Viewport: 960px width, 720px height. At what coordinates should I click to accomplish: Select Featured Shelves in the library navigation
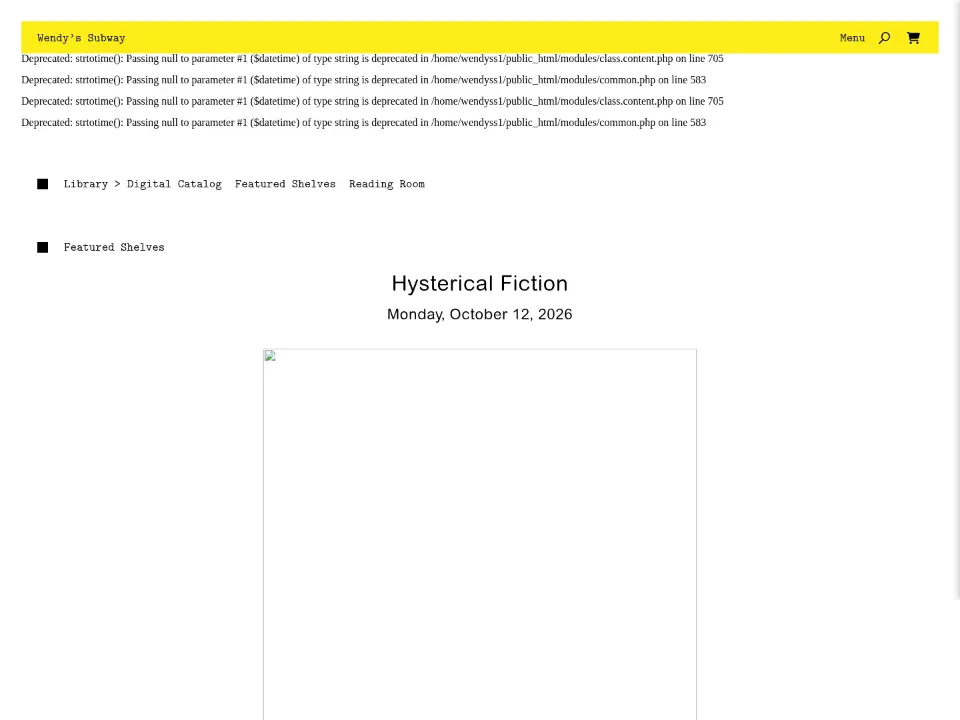[285, 184]
